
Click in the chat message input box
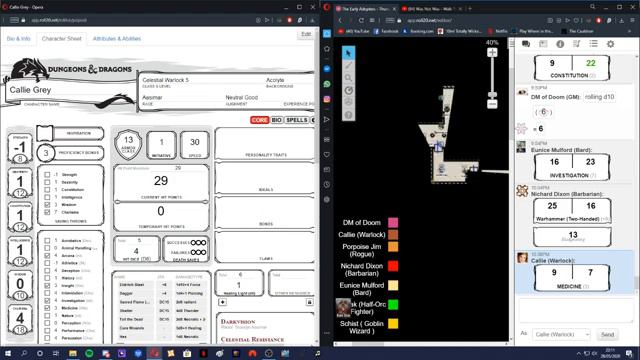pyautogui.click(x=576, y=311)
